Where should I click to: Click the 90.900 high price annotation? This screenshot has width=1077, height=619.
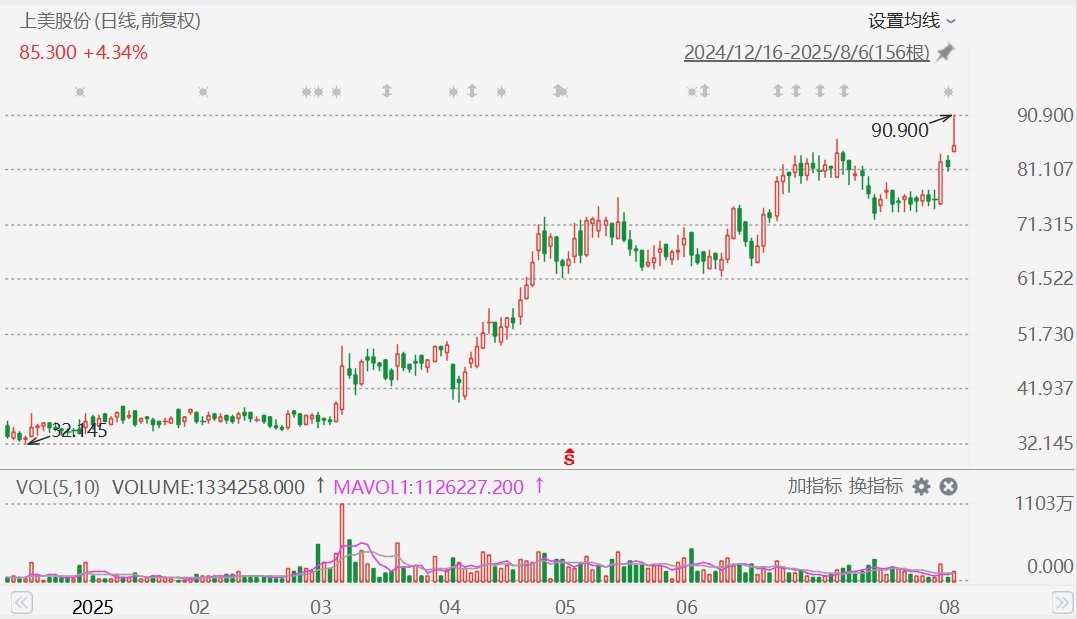click(x=899, y=130)
